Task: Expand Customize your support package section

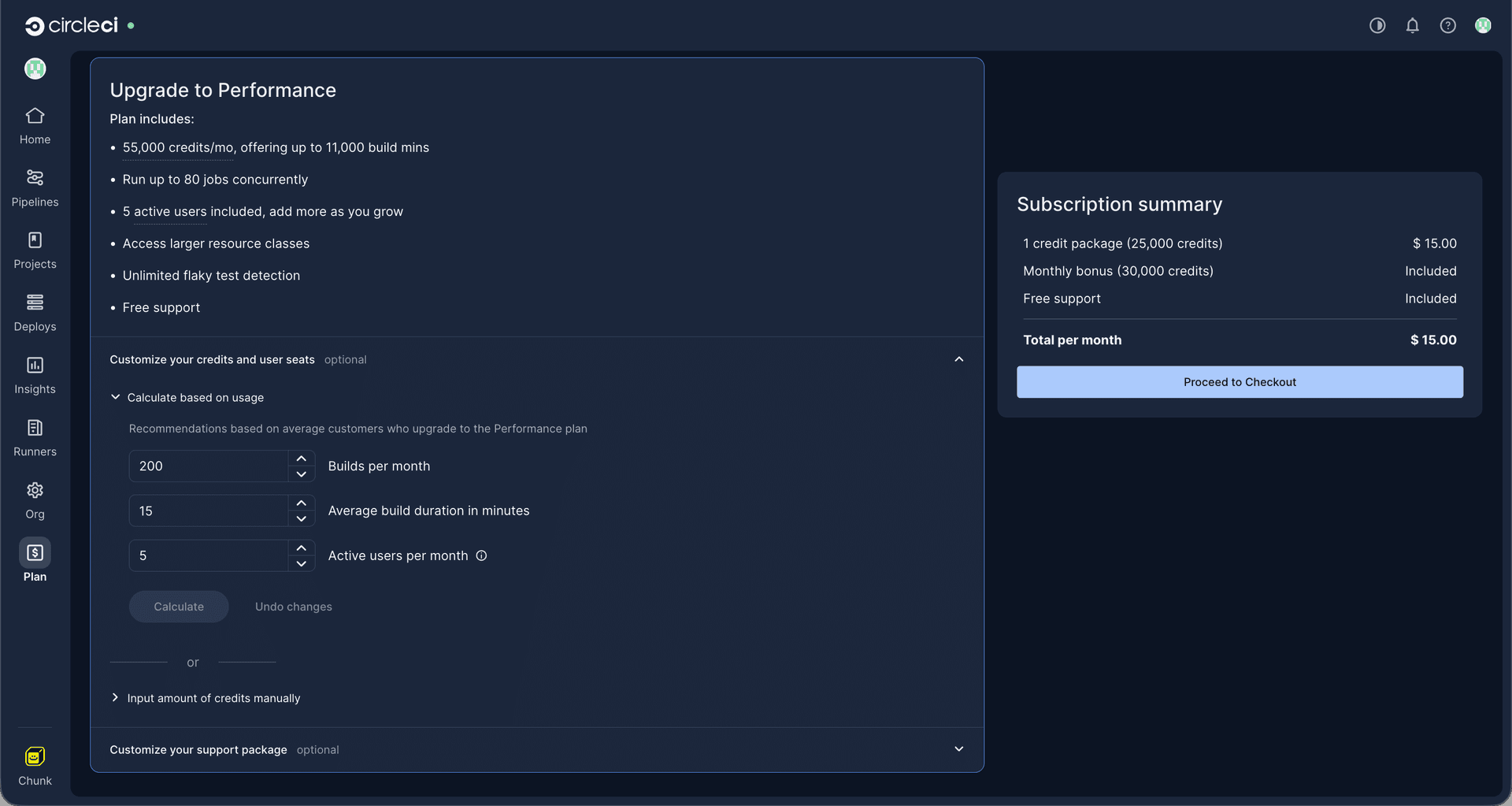Action: pos(958,749)
